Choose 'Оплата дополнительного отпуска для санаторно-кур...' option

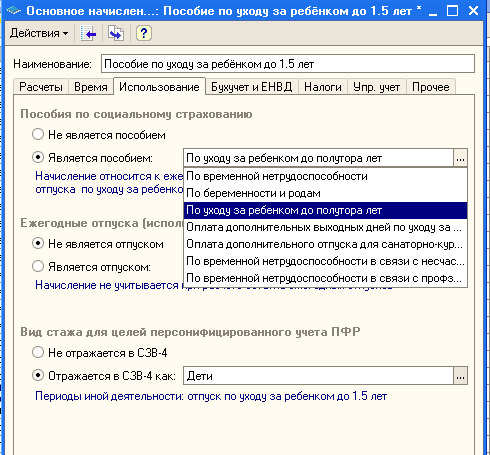click(325, 244)
